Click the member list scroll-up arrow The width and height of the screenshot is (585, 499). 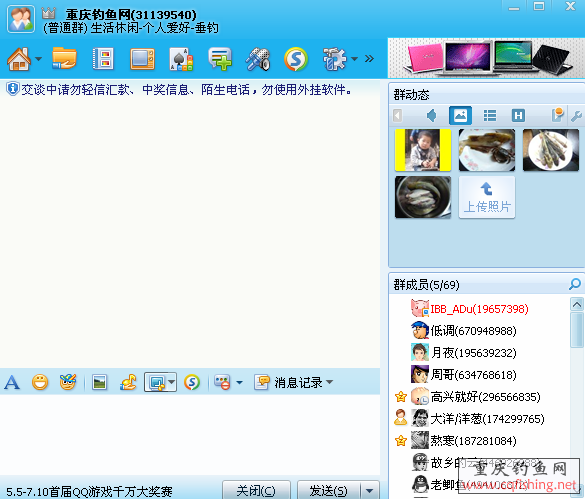tap(577, 305)
